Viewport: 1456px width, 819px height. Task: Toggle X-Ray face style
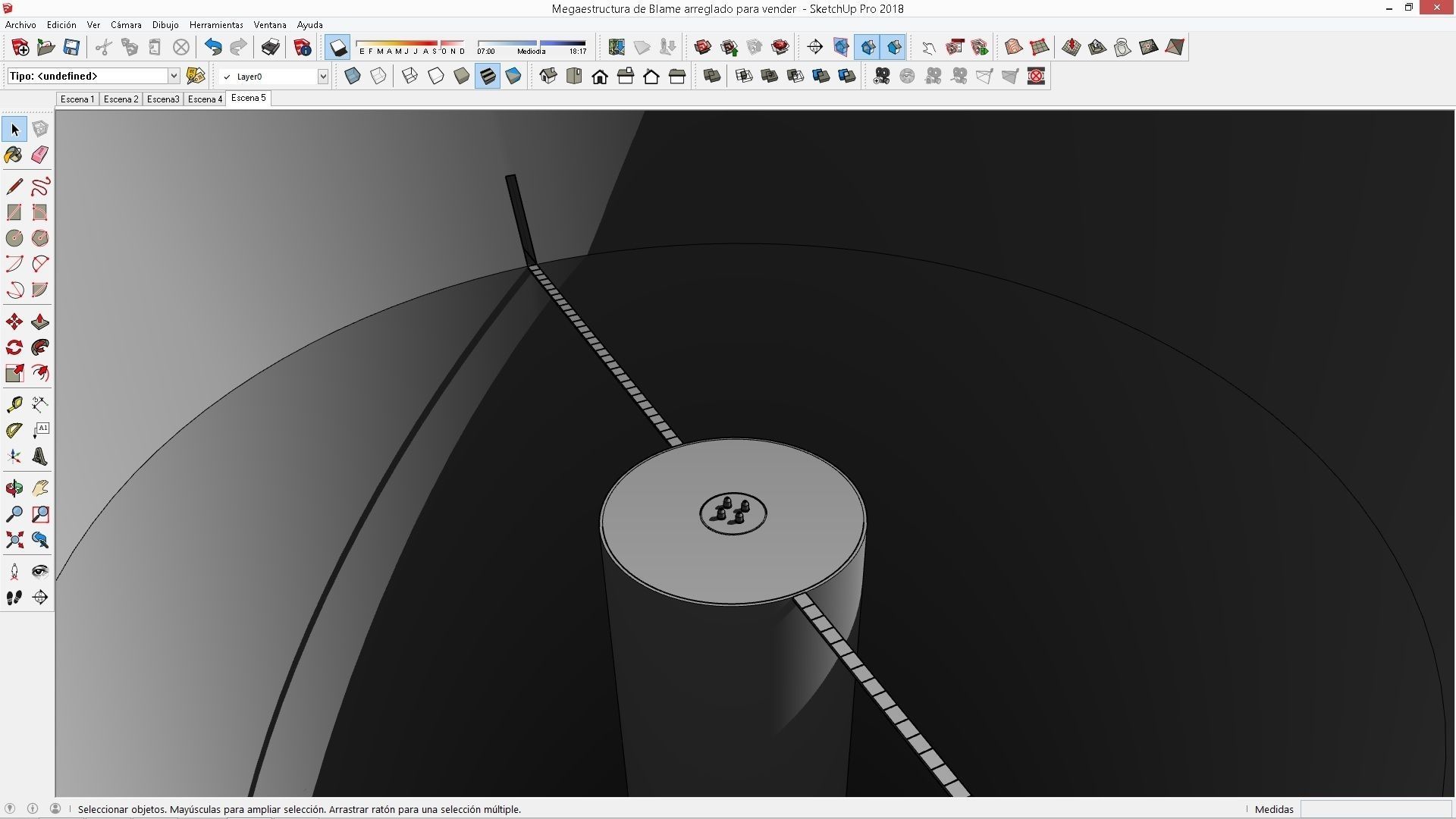pyautogui.click(x=353, y=76)
